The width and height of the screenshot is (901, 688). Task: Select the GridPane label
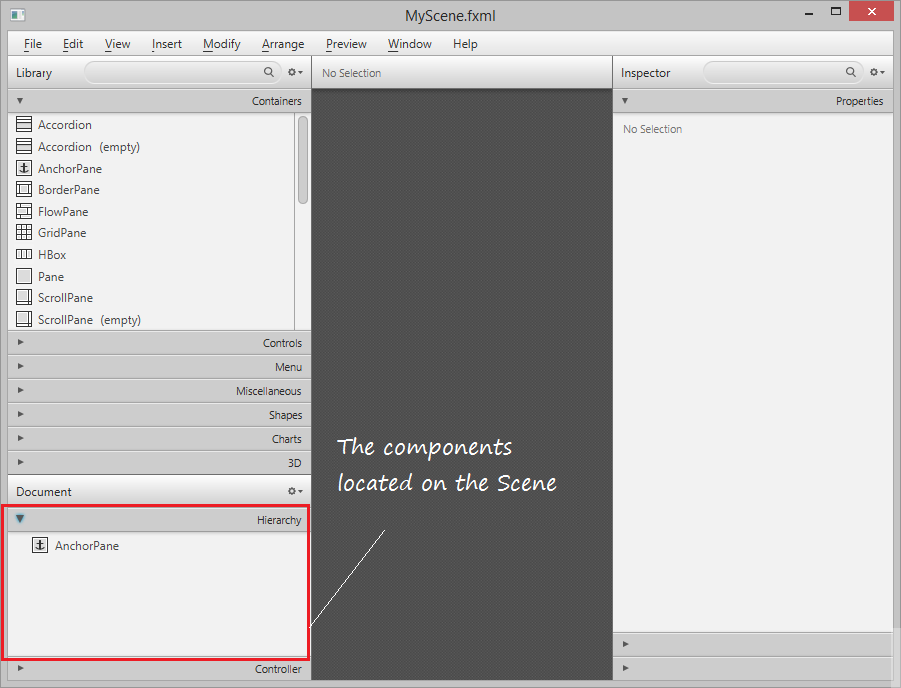[x=62, y=233]
